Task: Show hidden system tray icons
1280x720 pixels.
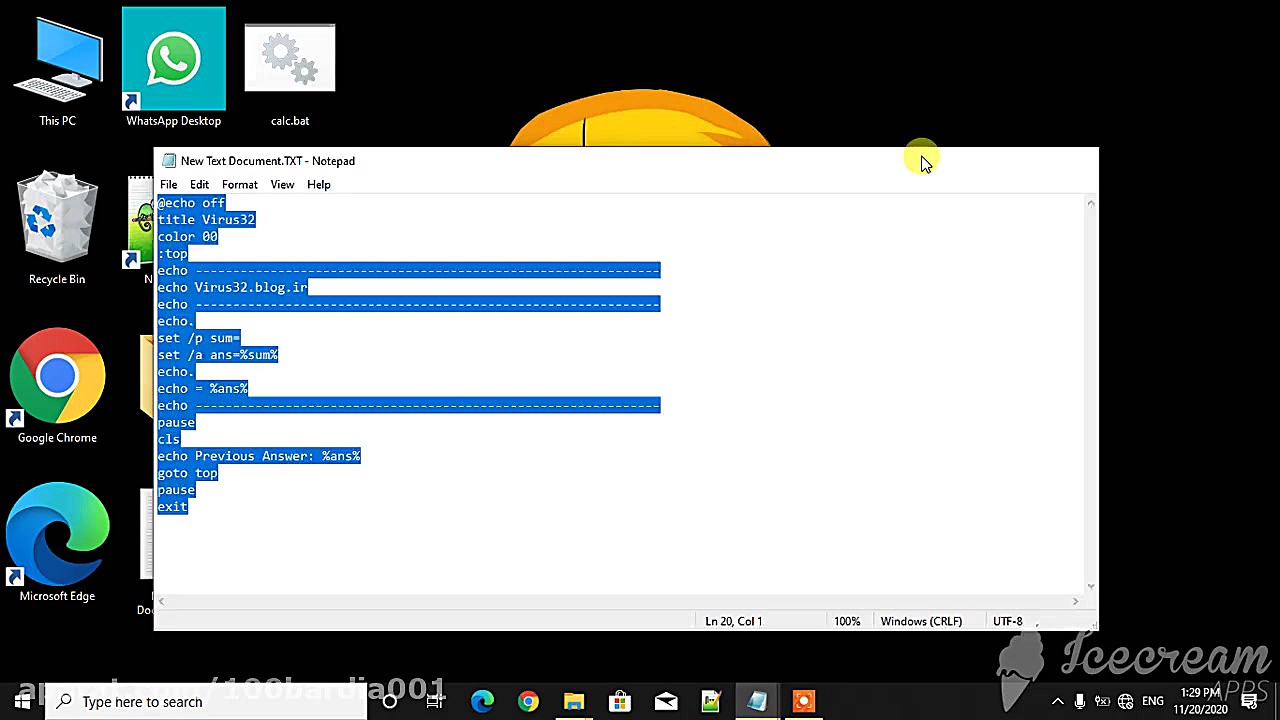Action: point(1058,701)
